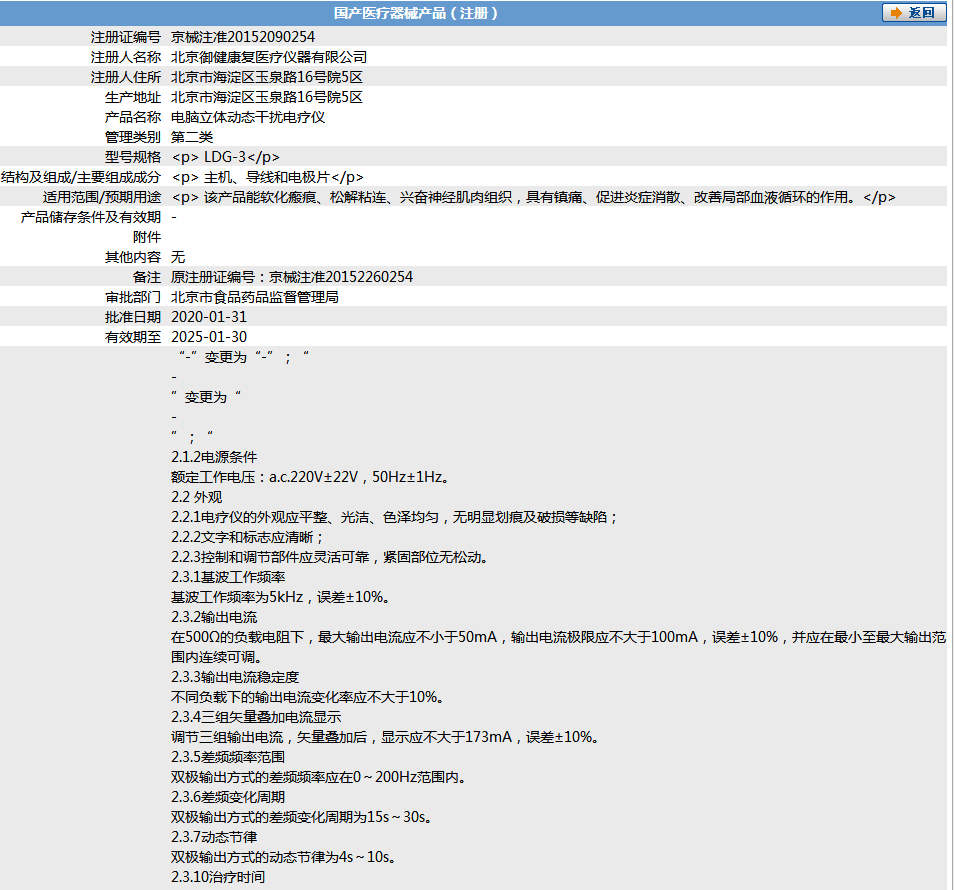
Task: Click the approval date 2020-01-31
Action: pyautogui.click(x=209, y=318)
